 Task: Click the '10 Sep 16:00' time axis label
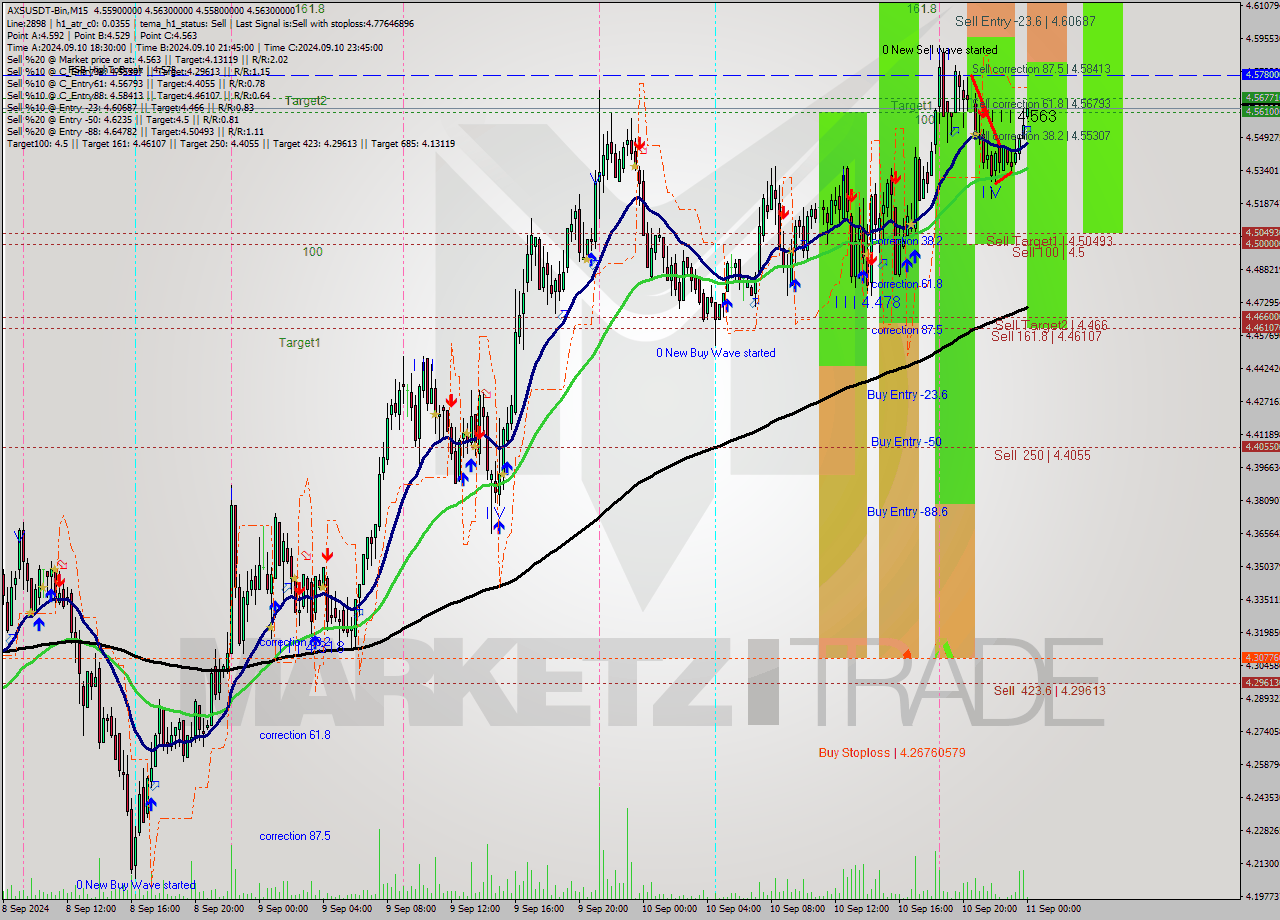coord(925,909)
